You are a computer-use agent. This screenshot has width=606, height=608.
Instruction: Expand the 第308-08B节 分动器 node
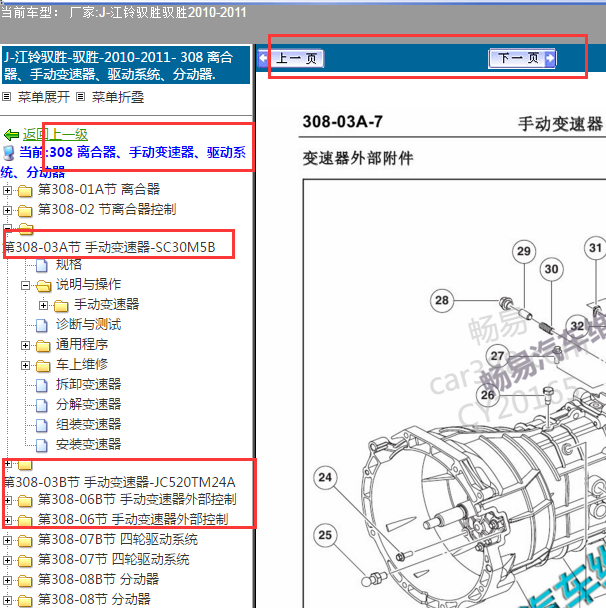(x=7, y=580)
